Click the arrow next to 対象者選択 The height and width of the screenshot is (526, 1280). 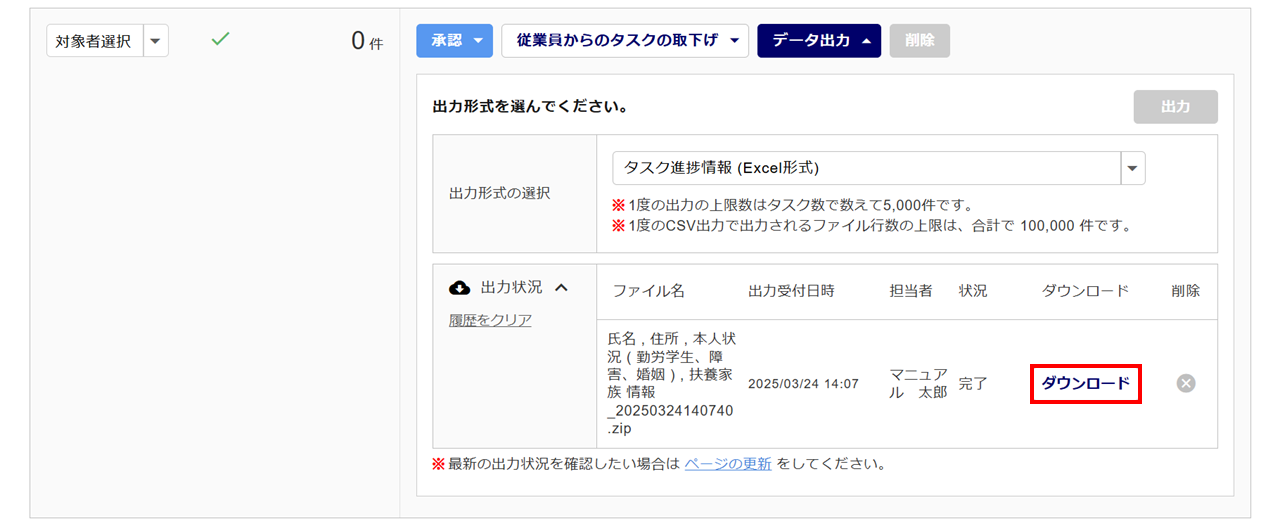[156, 41]
